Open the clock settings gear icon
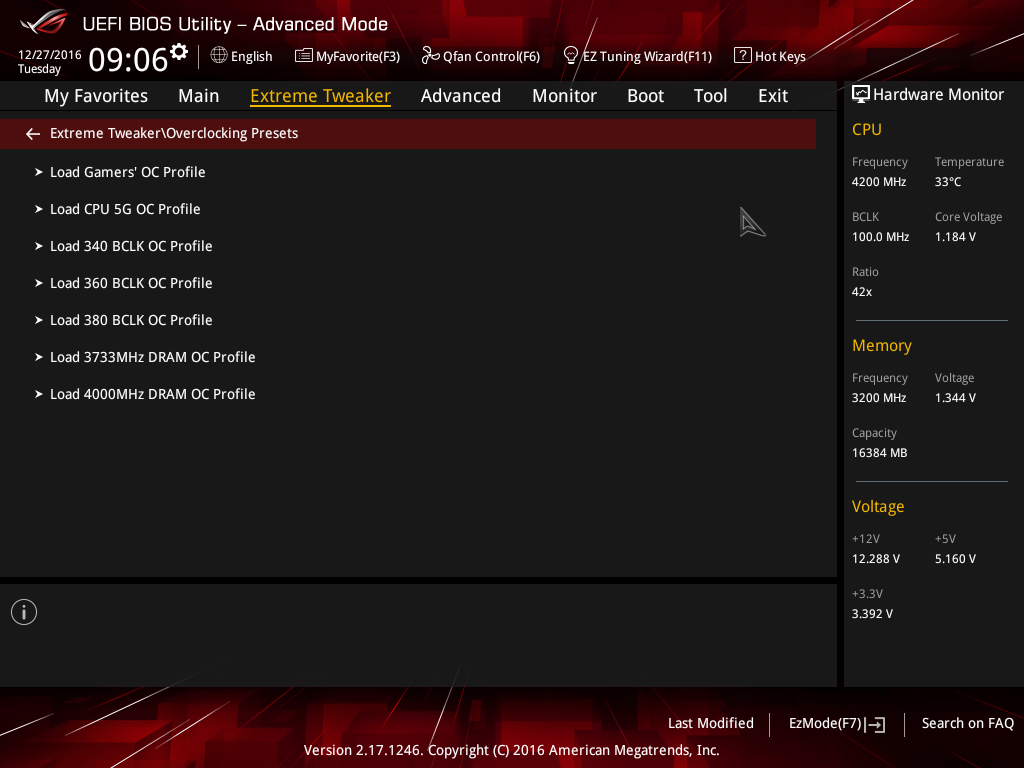 click(179, 52)
